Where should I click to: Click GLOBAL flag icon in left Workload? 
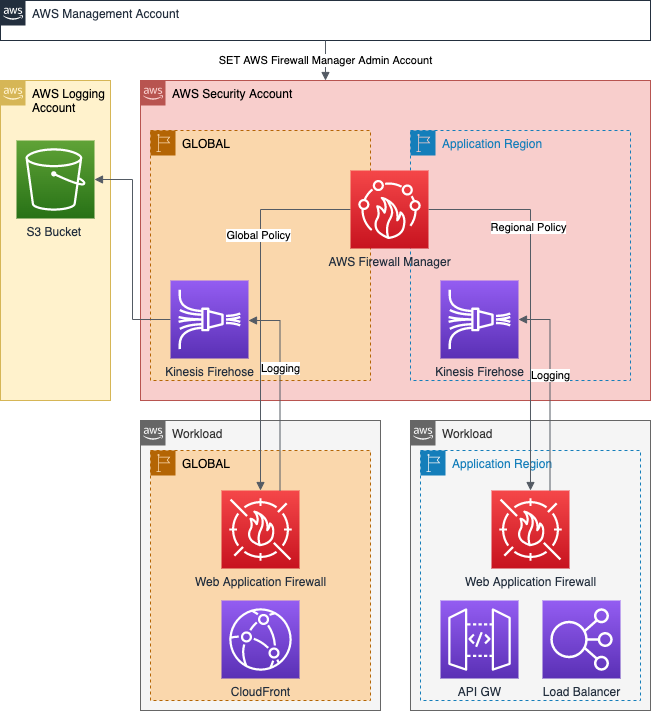tap(163, 463)
